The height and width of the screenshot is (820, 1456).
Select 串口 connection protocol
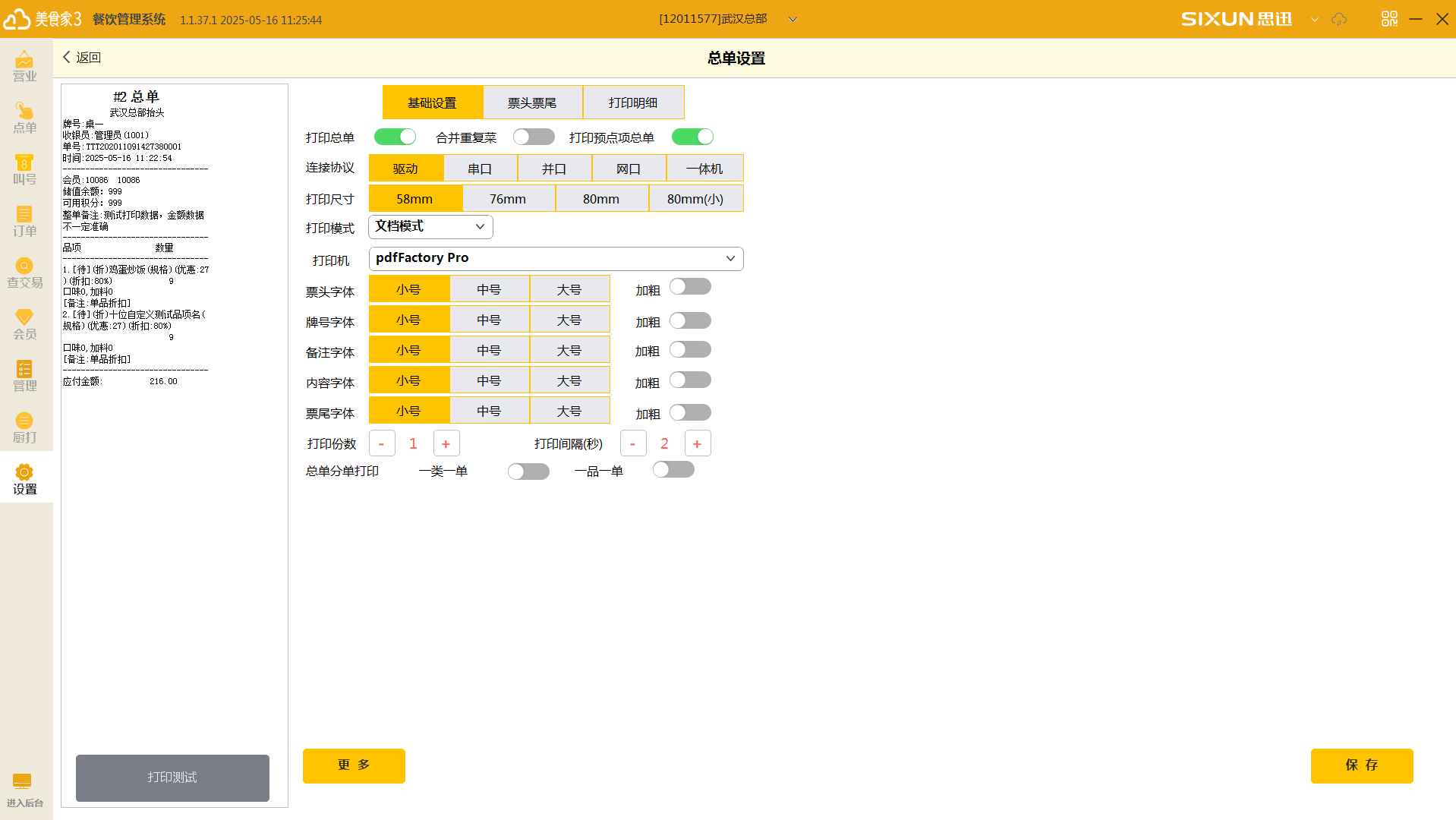[481, 168]
